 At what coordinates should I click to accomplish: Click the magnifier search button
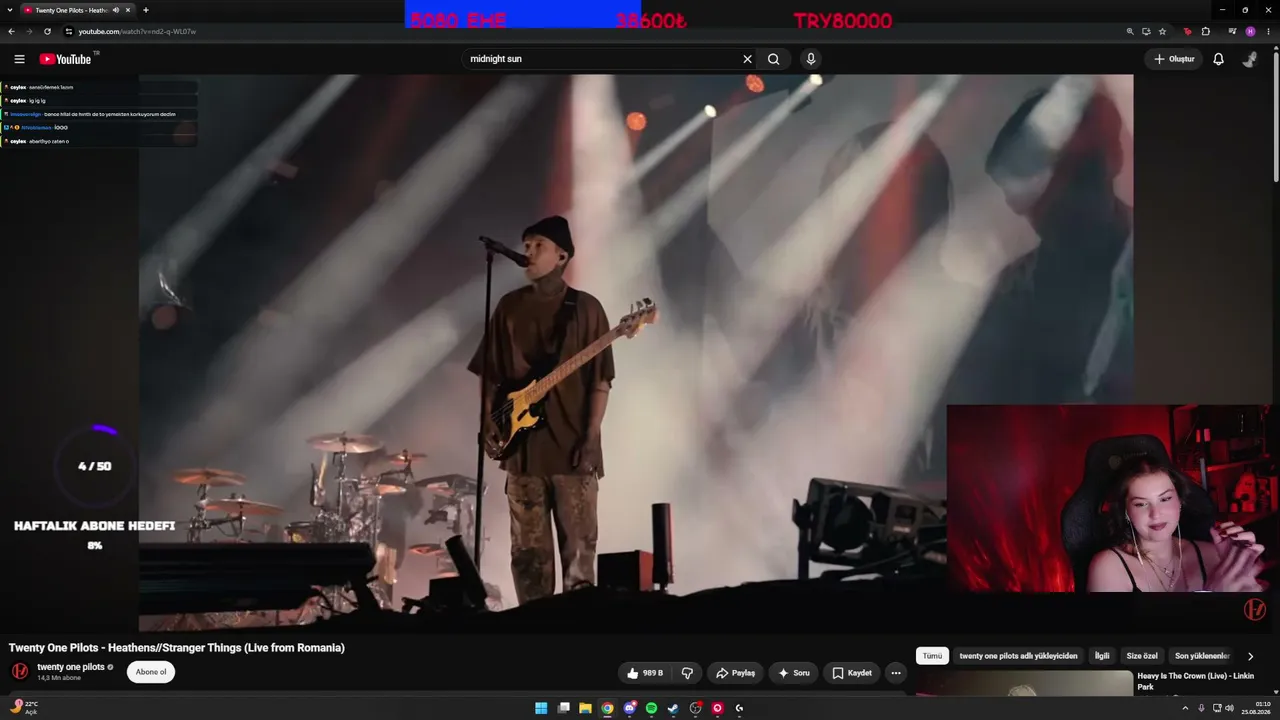tap(773, 59)
